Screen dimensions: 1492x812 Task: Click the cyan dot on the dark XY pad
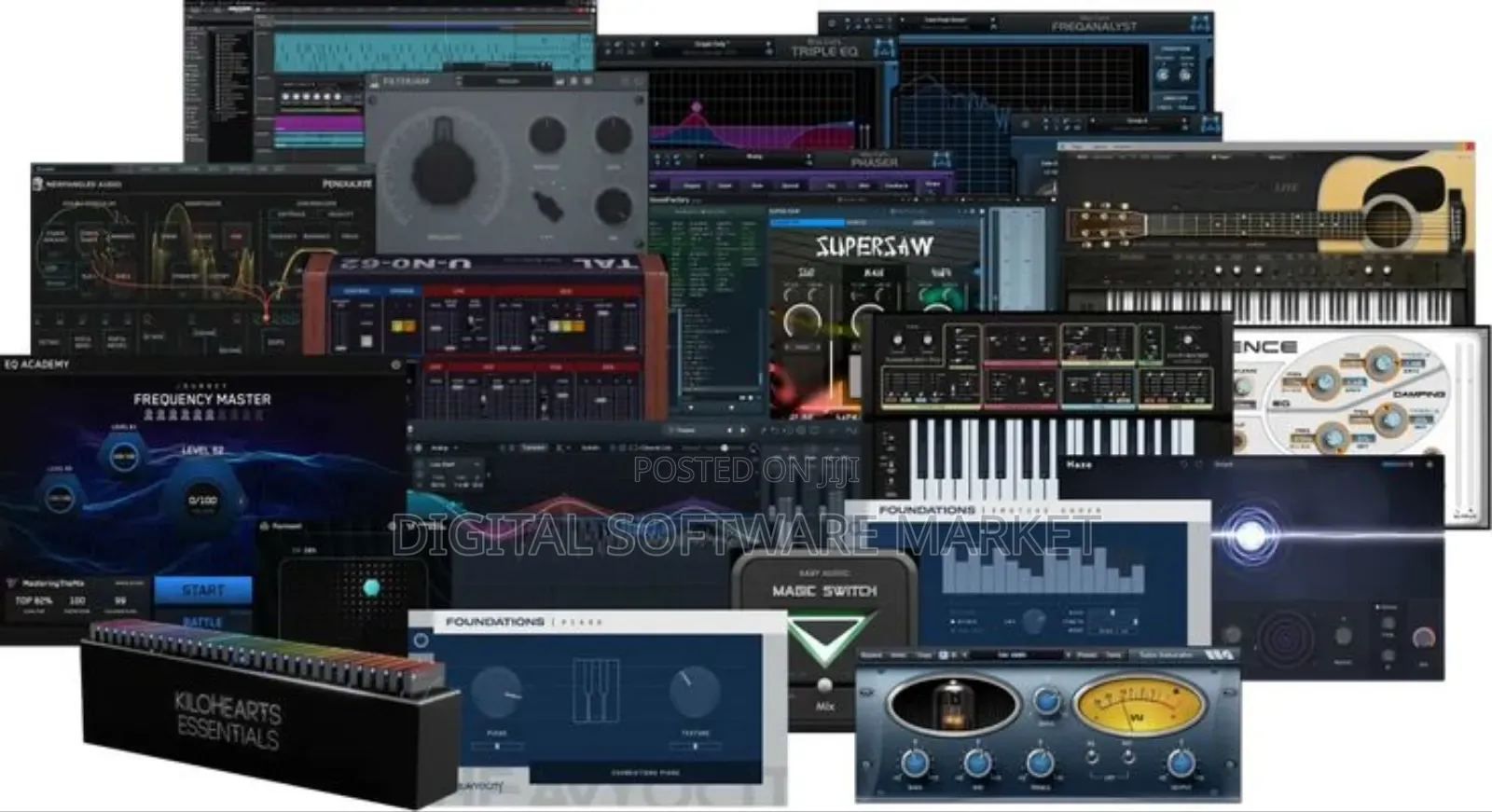pyautogui.click(x=372, y=587)
